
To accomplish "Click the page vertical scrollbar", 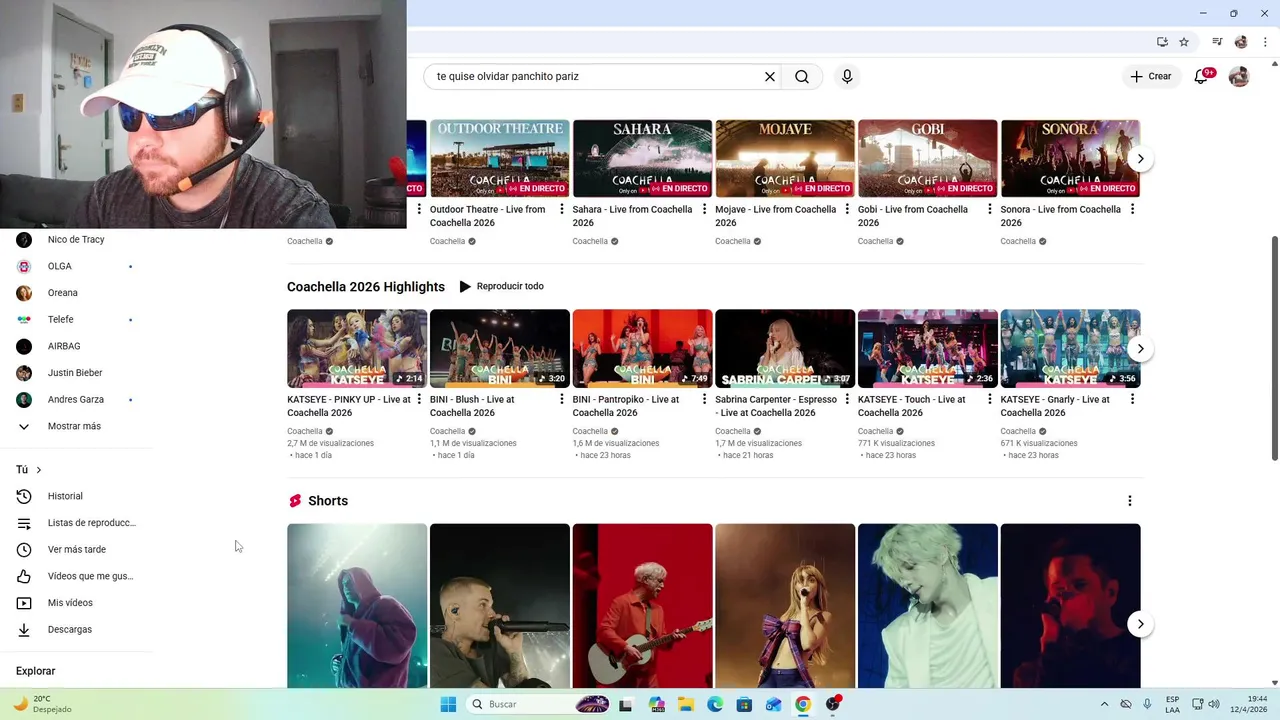I will [x=1274, y=349].
